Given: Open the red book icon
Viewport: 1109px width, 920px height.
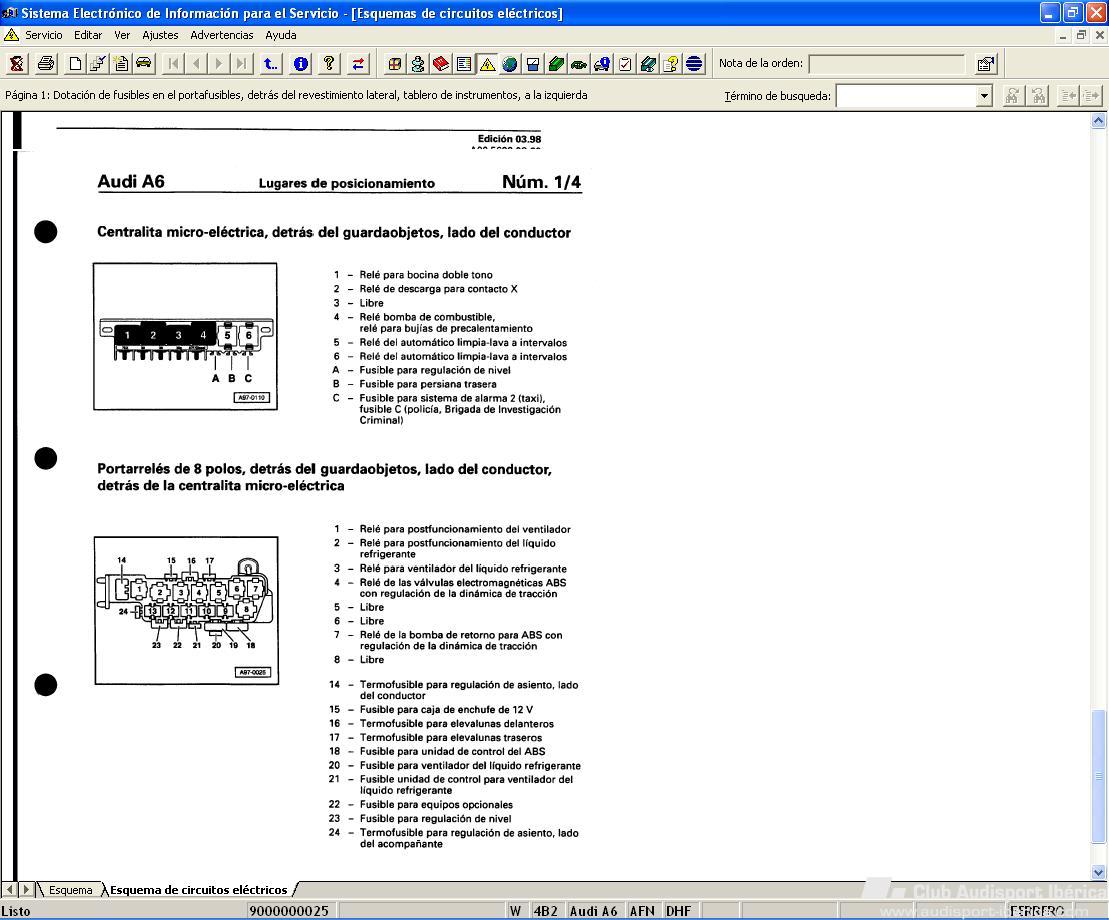Looking at the screenshot, I should point(441,64).
